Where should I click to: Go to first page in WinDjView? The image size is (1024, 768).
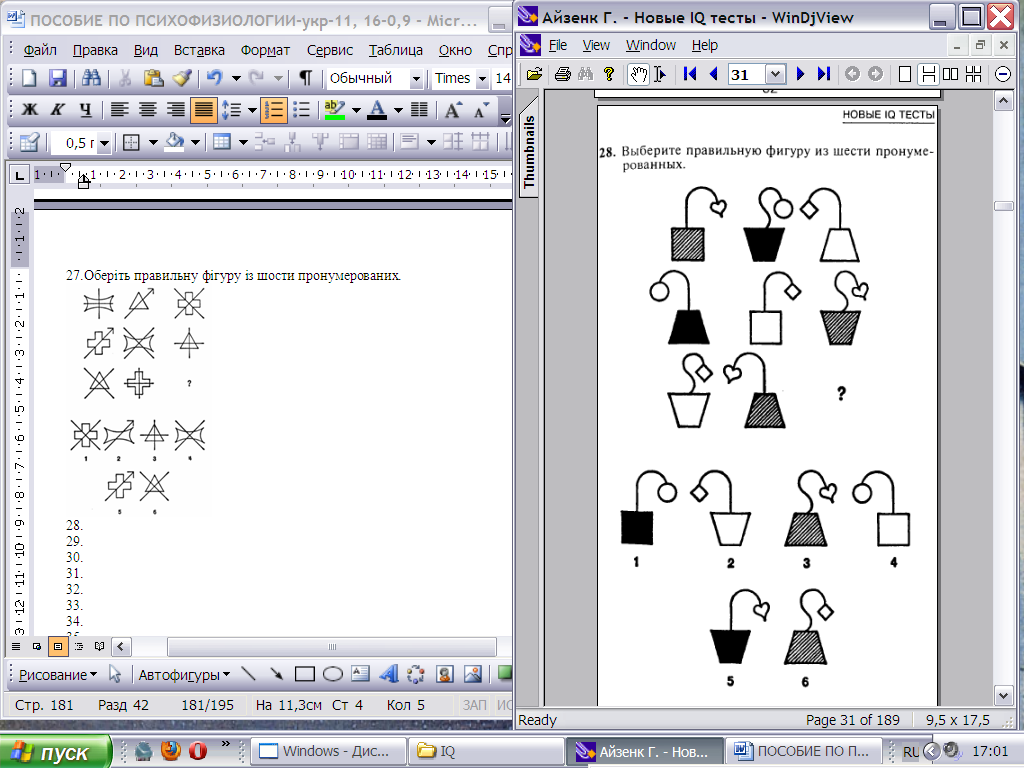pyautogui.click(x=690, y=74)
